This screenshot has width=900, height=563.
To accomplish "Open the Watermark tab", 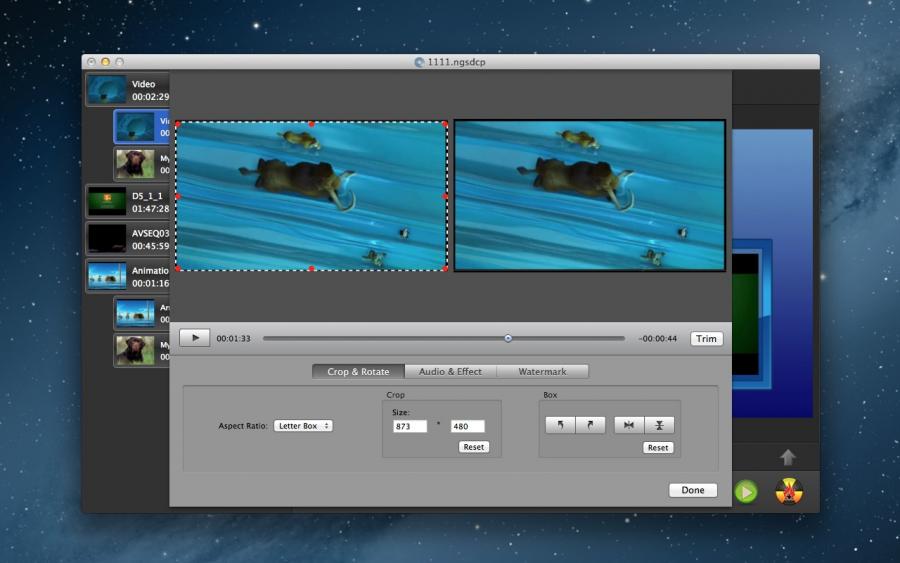I will coord(542,371).
